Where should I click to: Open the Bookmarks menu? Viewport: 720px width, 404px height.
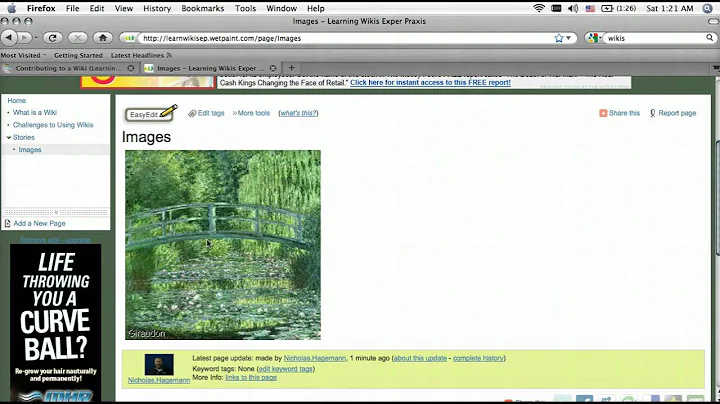tap(202, 8)
